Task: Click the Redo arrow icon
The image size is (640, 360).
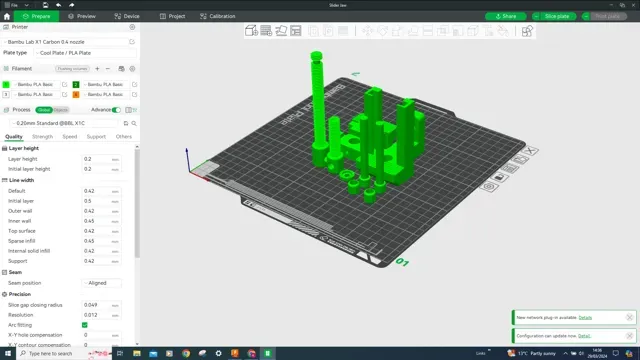Action: point(71,5)
